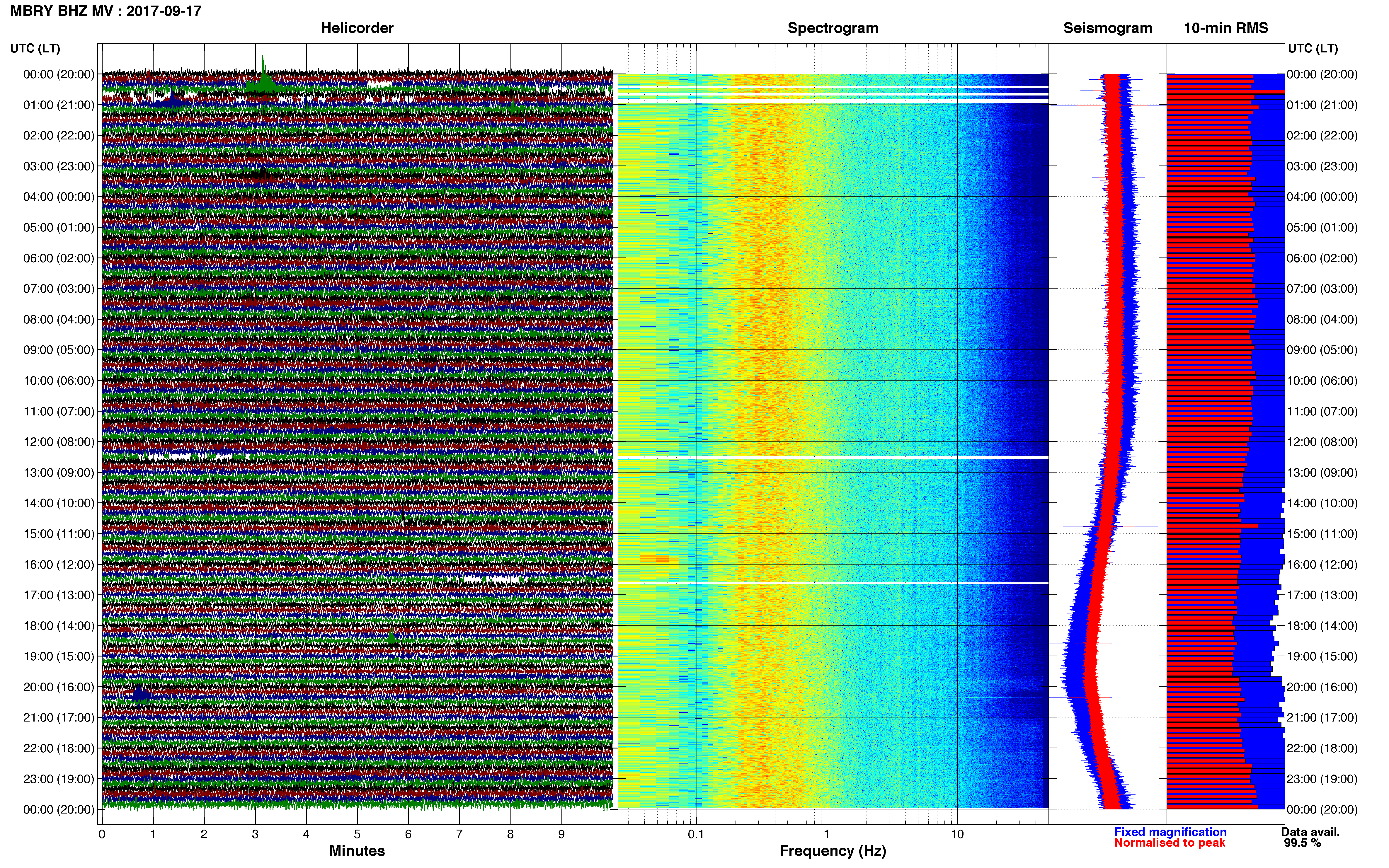The width and height of the screenshot is (1389, 868).
Task: Click the right-axis "11:00 (07:00)" time label
Action: [1322, 412]
